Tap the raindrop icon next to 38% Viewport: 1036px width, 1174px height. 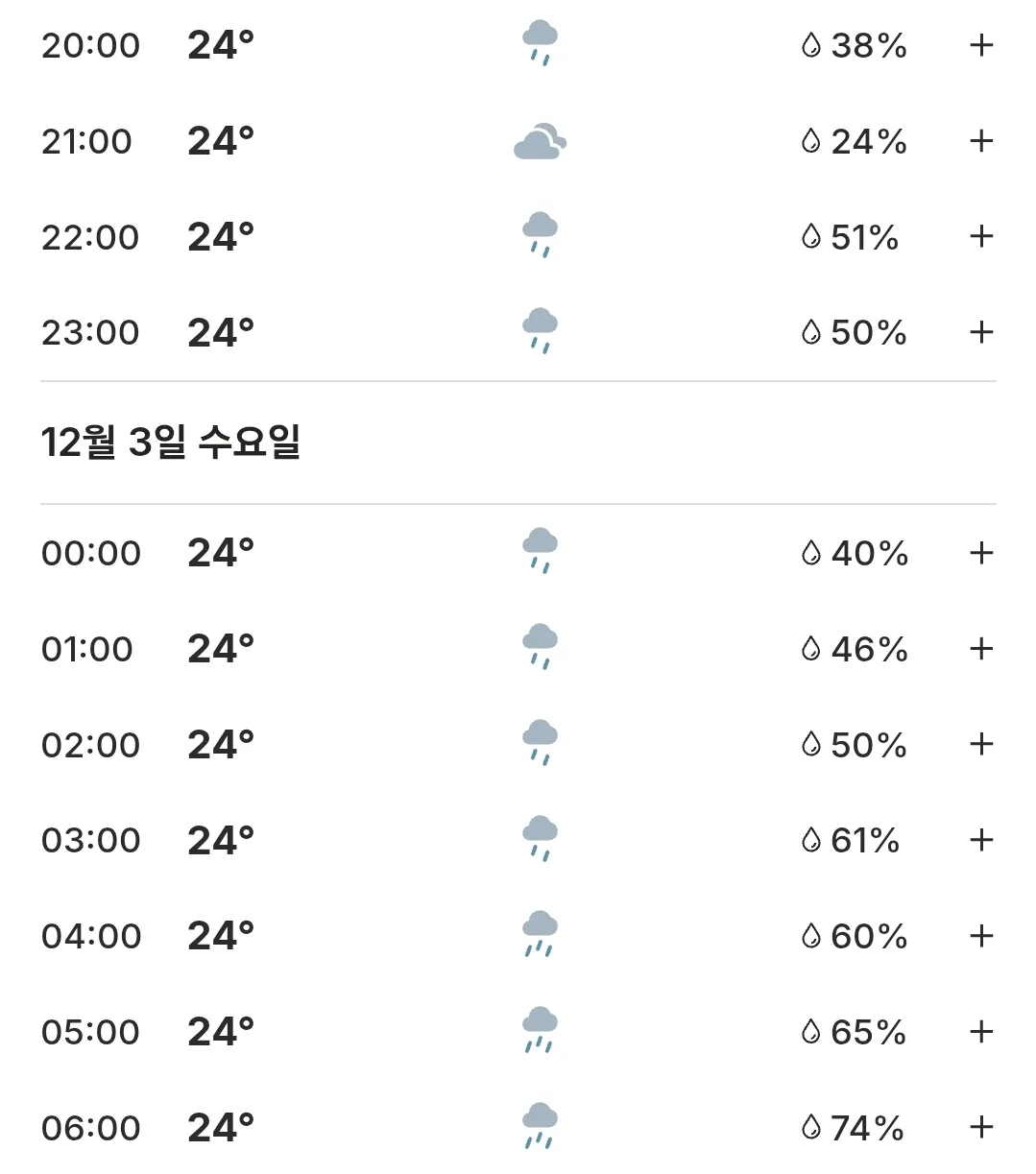coord(811,45)
